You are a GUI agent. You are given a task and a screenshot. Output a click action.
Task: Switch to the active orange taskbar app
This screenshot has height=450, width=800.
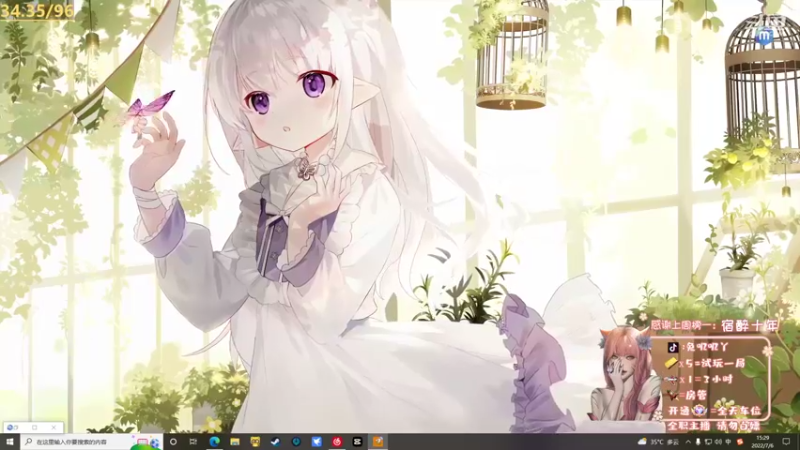pos(378,441)
